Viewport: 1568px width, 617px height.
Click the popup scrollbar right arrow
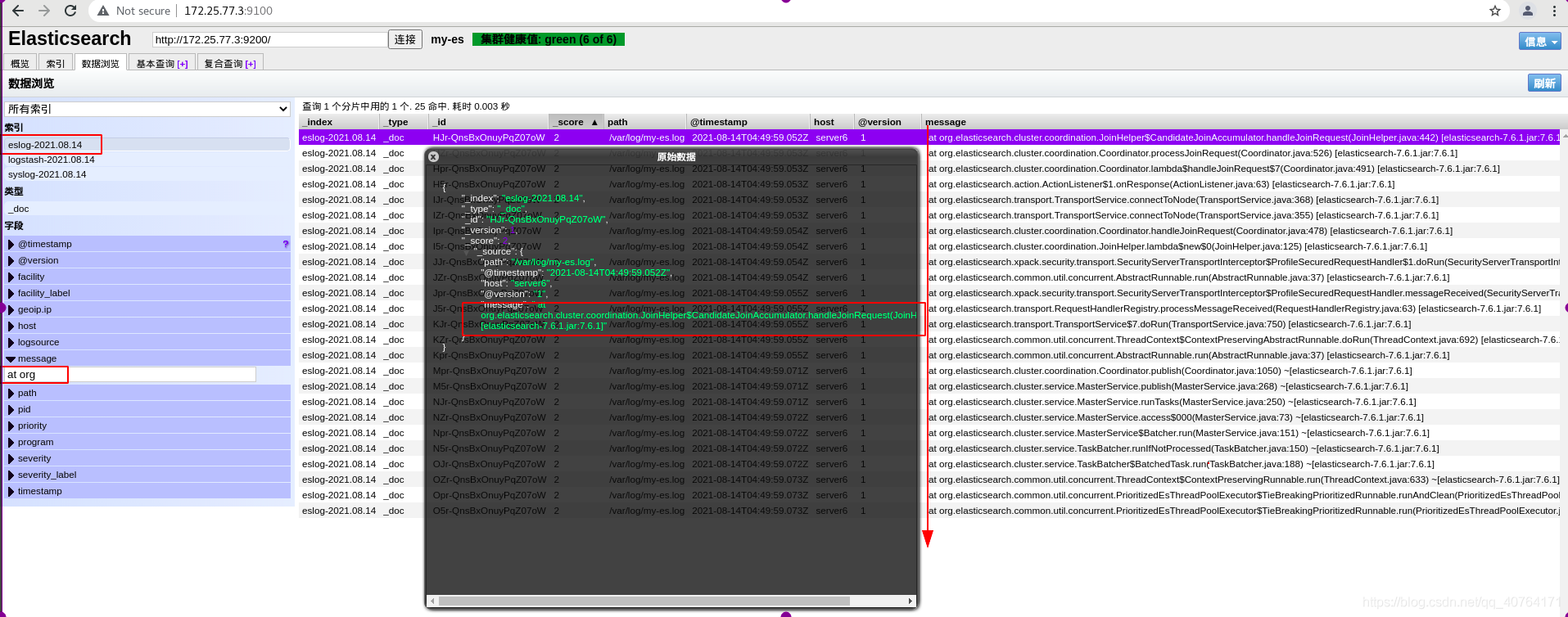(911, 601)
